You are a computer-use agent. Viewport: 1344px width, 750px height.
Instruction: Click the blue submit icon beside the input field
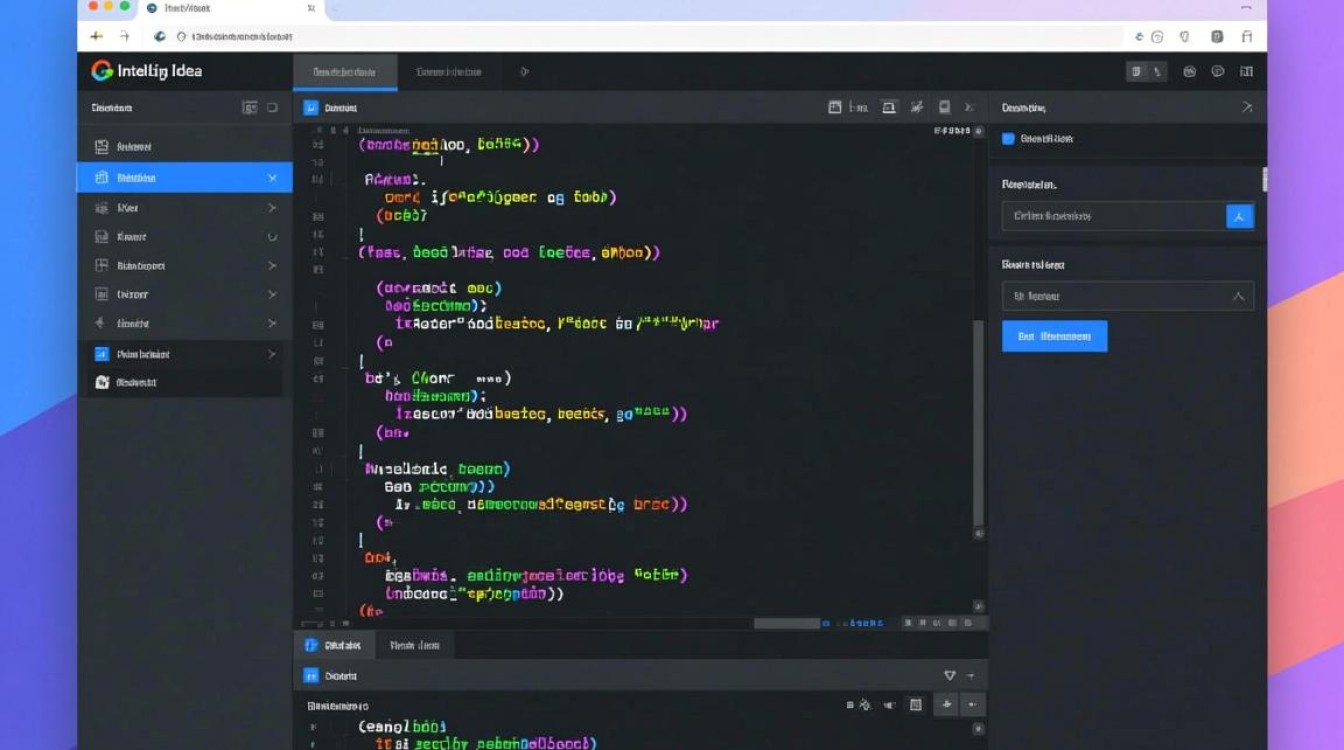(x=1239, y=215)
